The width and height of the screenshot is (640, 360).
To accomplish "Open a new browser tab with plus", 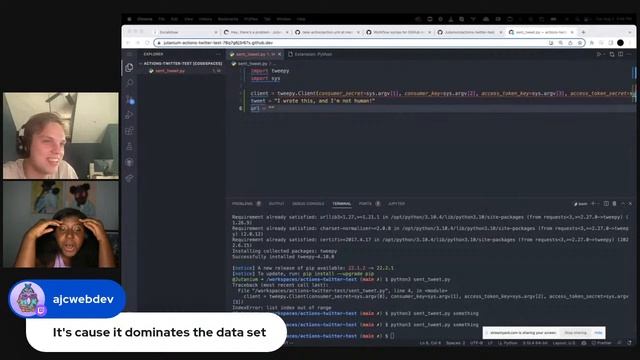I will [x=583, y=32].
